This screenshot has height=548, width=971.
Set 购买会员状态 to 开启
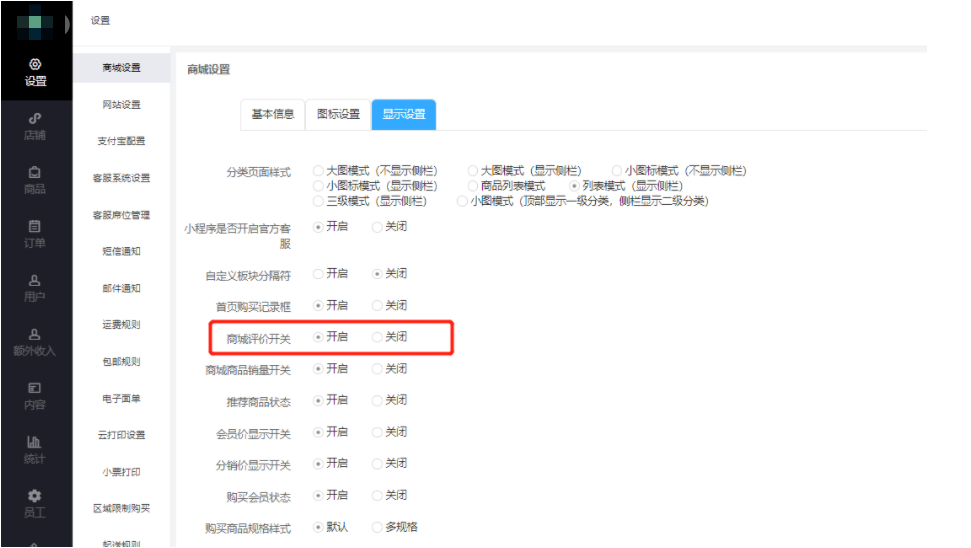(x=318, y=495)
